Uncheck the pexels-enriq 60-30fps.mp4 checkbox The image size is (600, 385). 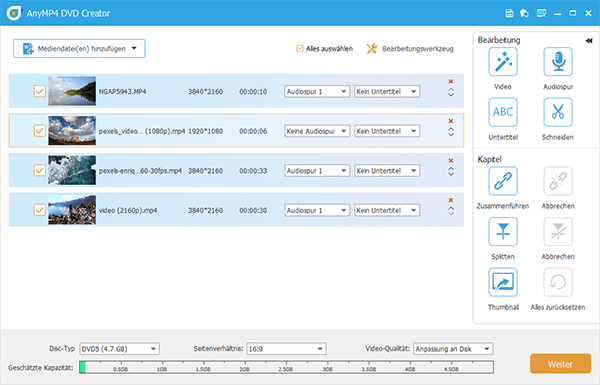click(40, 170)
